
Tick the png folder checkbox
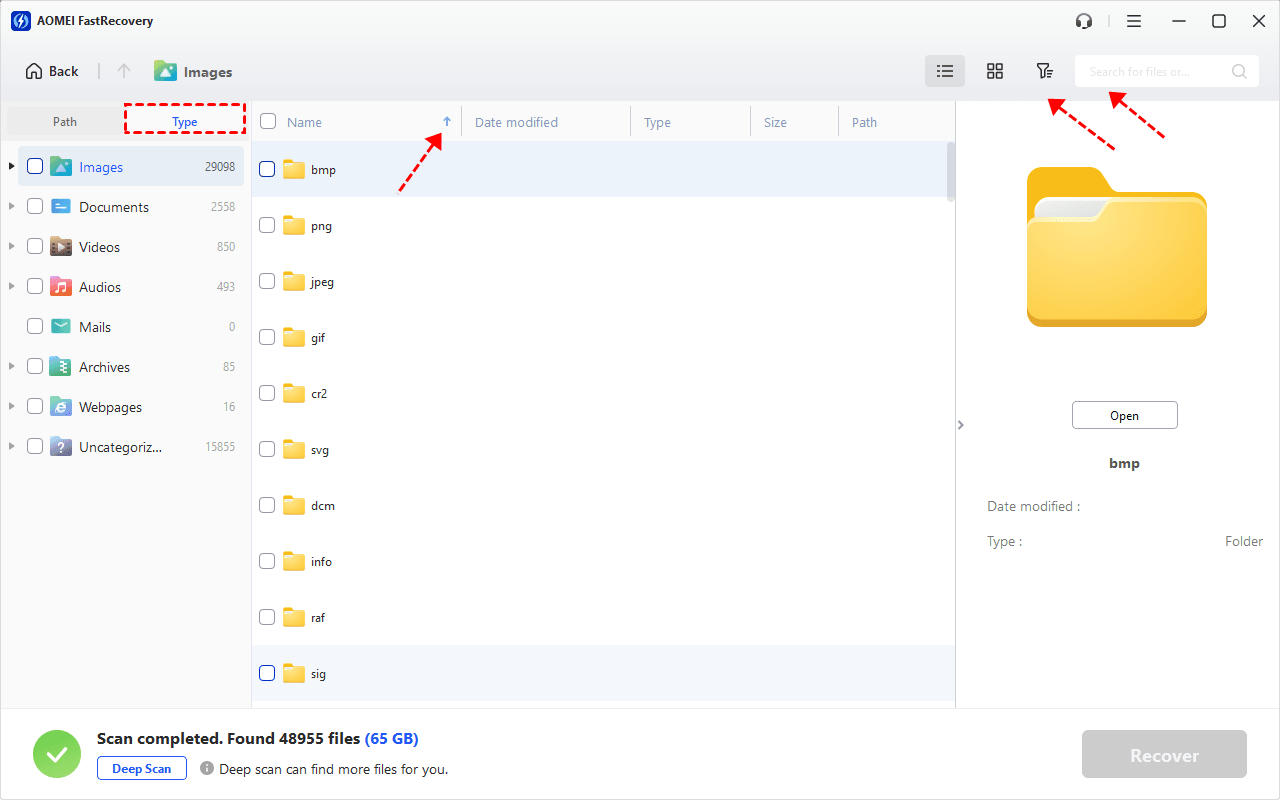point(267,226)
